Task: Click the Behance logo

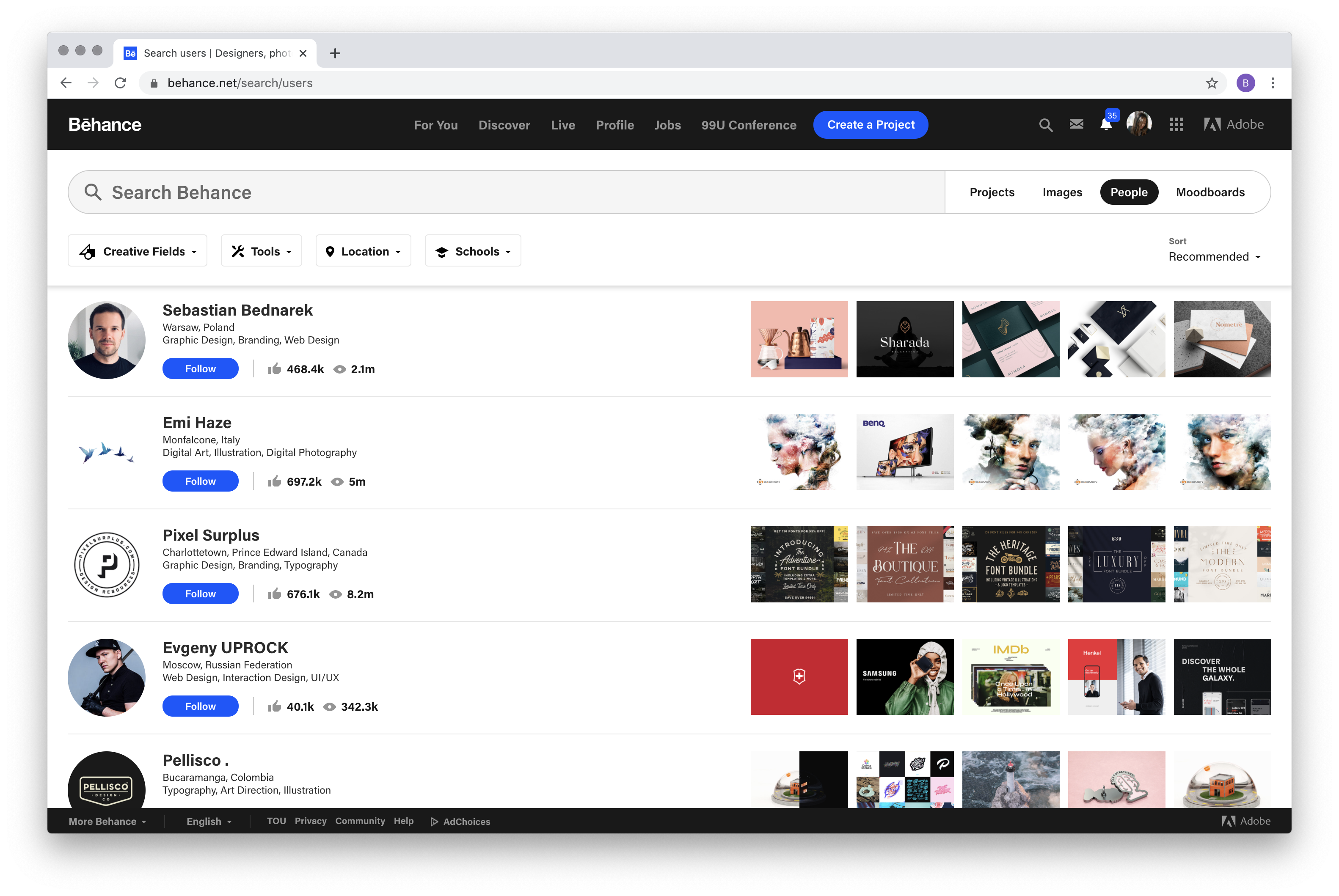Action: point(105,124)
